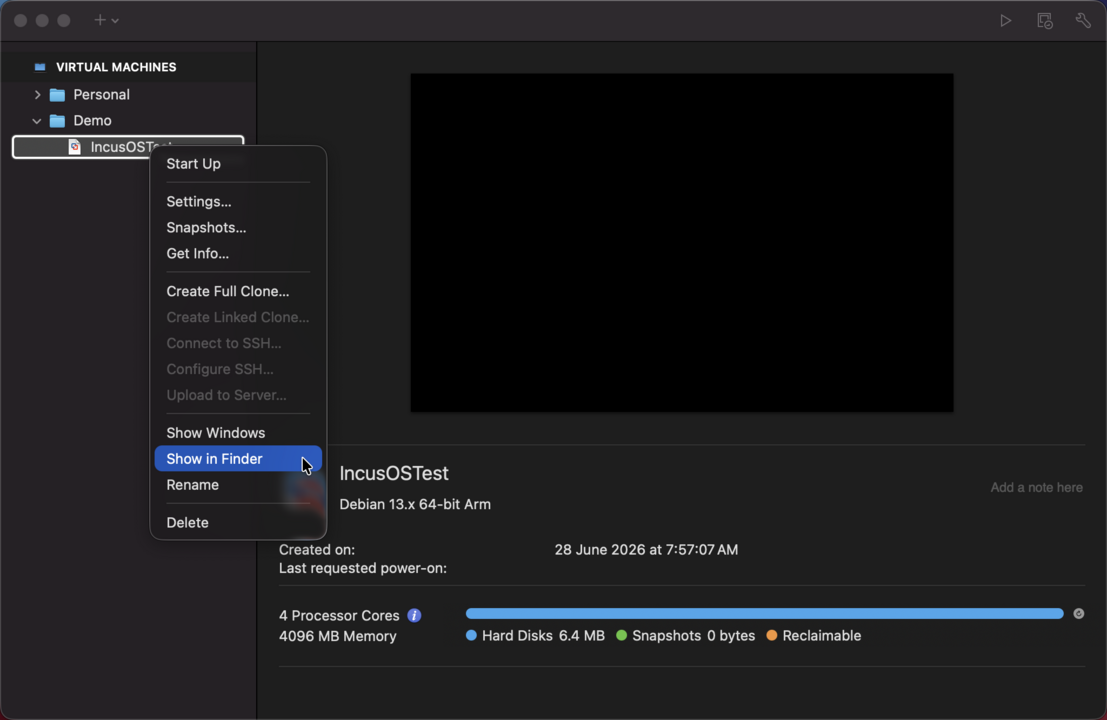This screenshot has width=1107, height=720.
Task: Choose Start Up from the context menu
Action: [238, 164]
